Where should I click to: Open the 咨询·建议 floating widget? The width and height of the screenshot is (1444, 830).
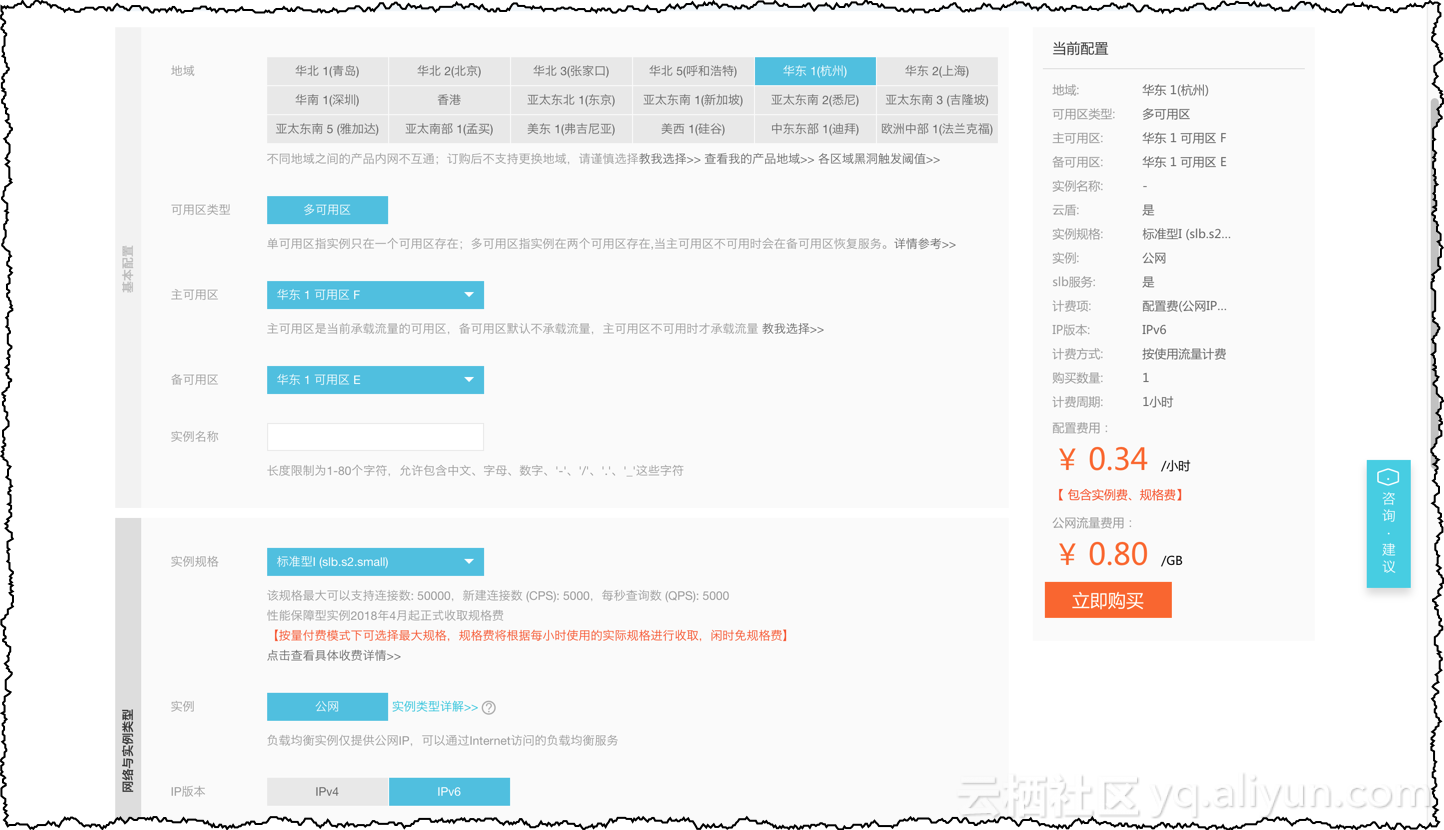pos(1388,524)
